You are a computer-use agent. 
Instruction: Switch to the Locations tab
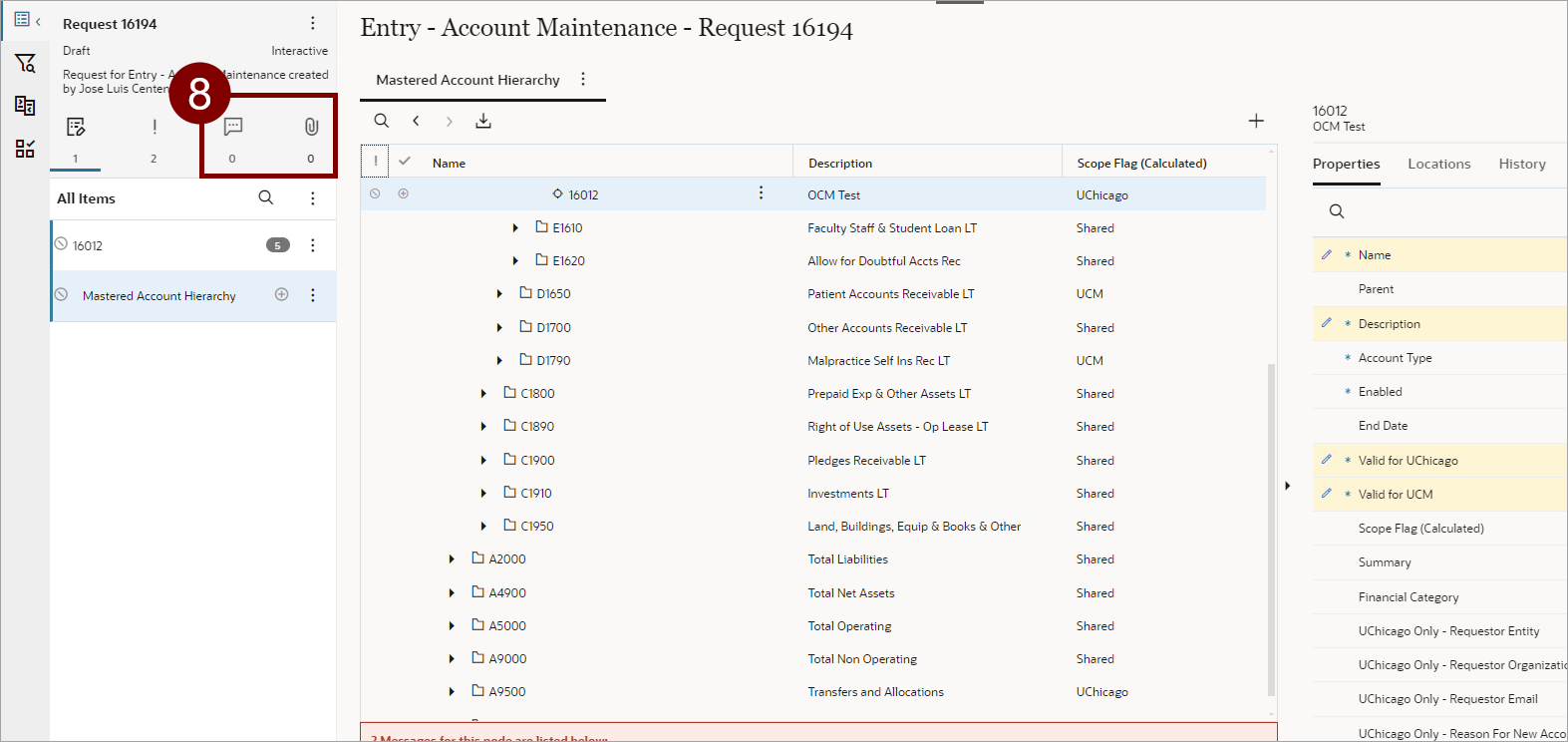(1438, 164)
